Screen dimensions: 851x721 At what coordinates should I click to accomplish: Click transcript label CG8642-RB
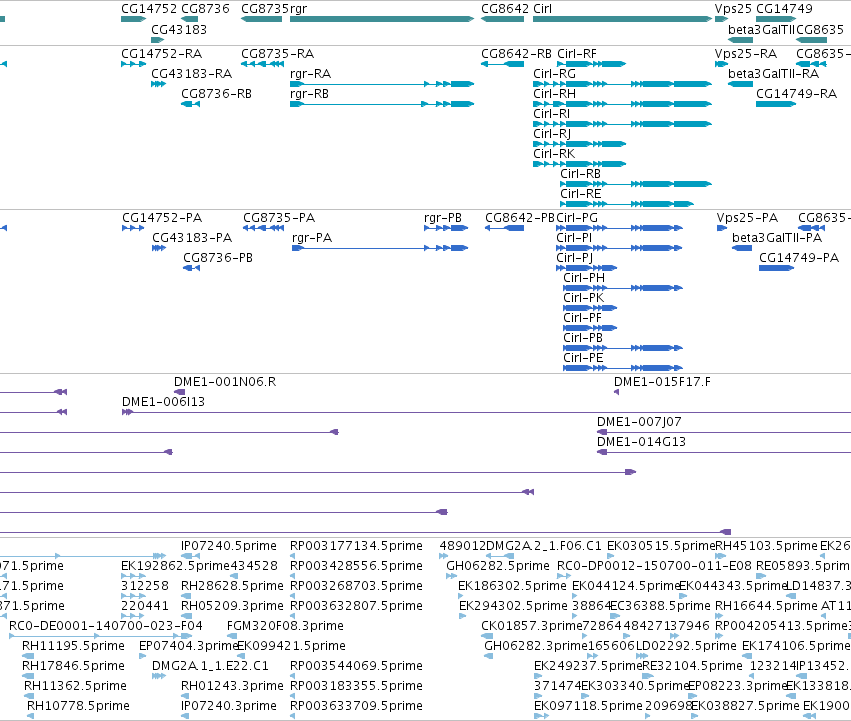pos(516,54)
